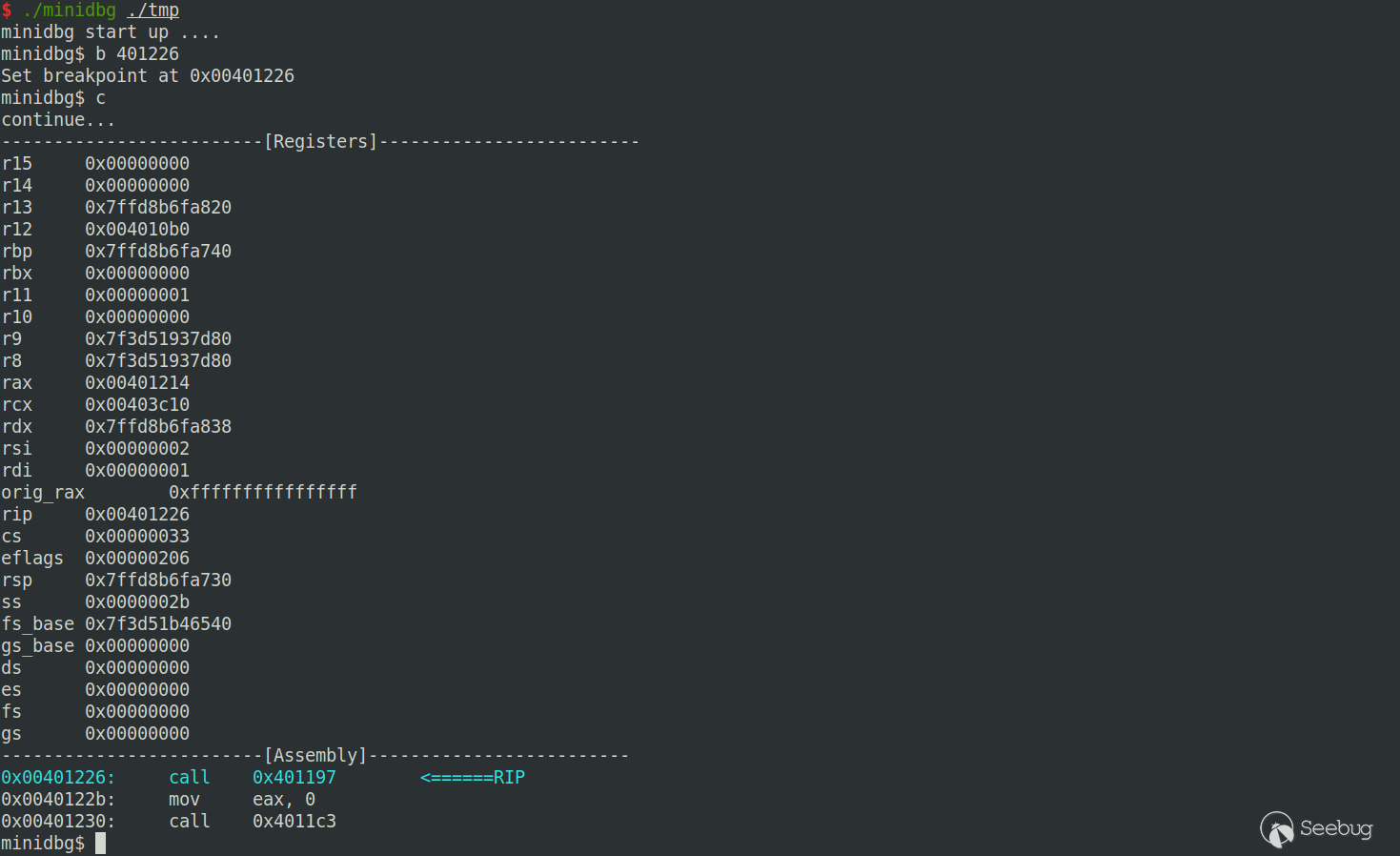Click the Seebug watermark text

(x=1336, y=828)
